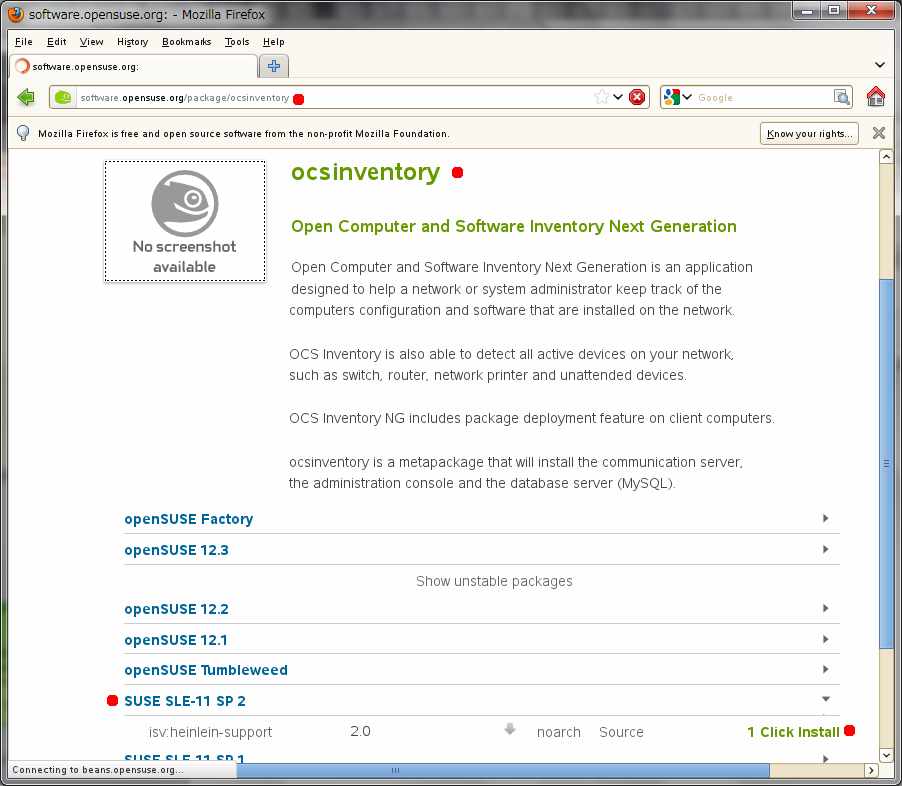
Task: Click the Open Computer and Software Inventory subtitle
Action: pyautogui.click(x=514, y=226)
